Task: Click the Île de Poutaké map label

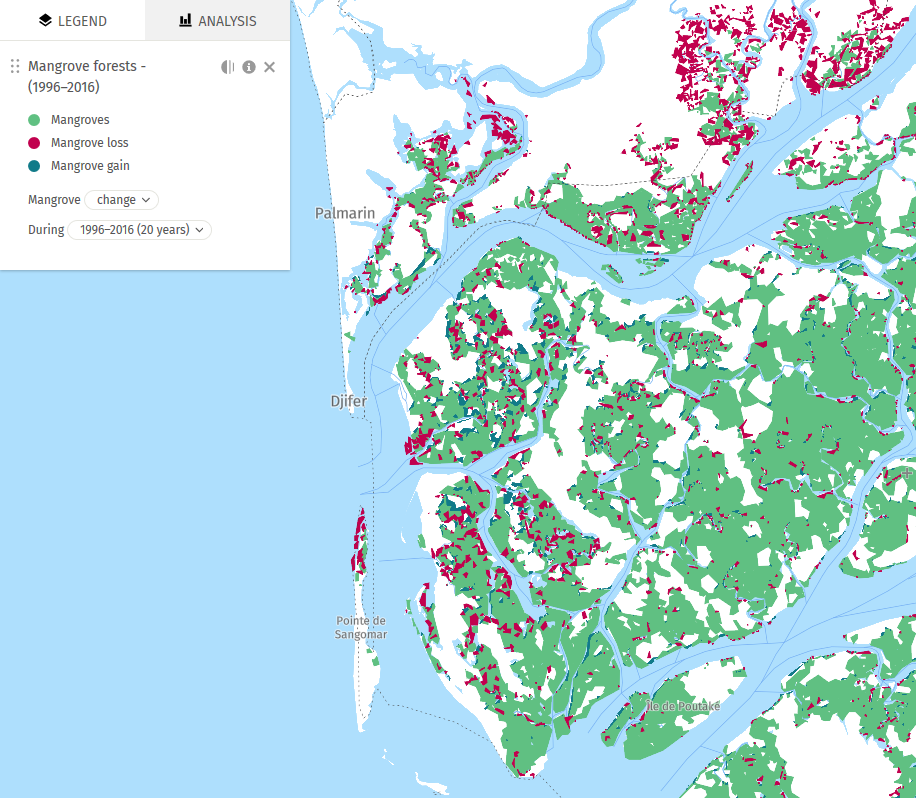Action: pos(682,706)
